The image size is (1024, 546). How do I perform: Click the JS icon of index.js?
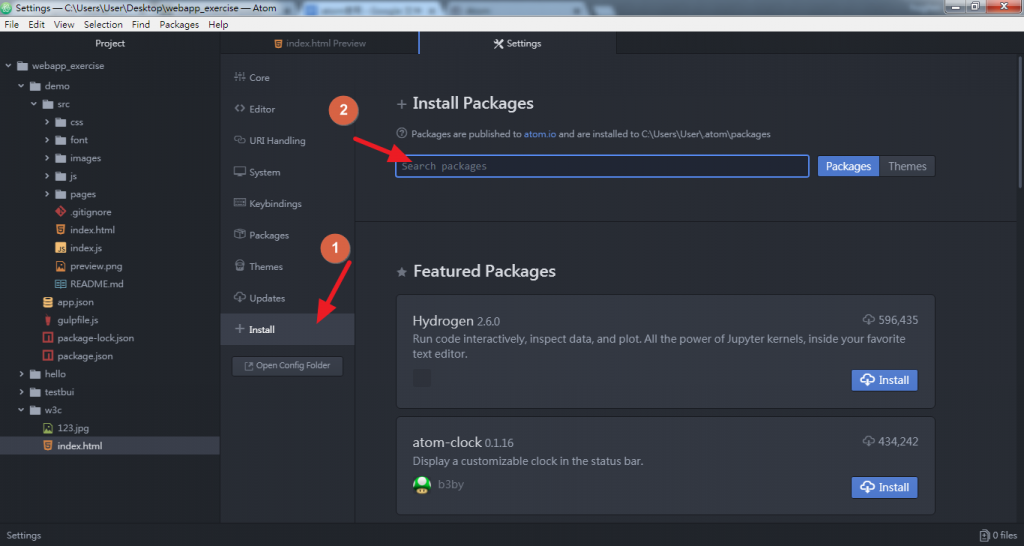pos(60,248)
